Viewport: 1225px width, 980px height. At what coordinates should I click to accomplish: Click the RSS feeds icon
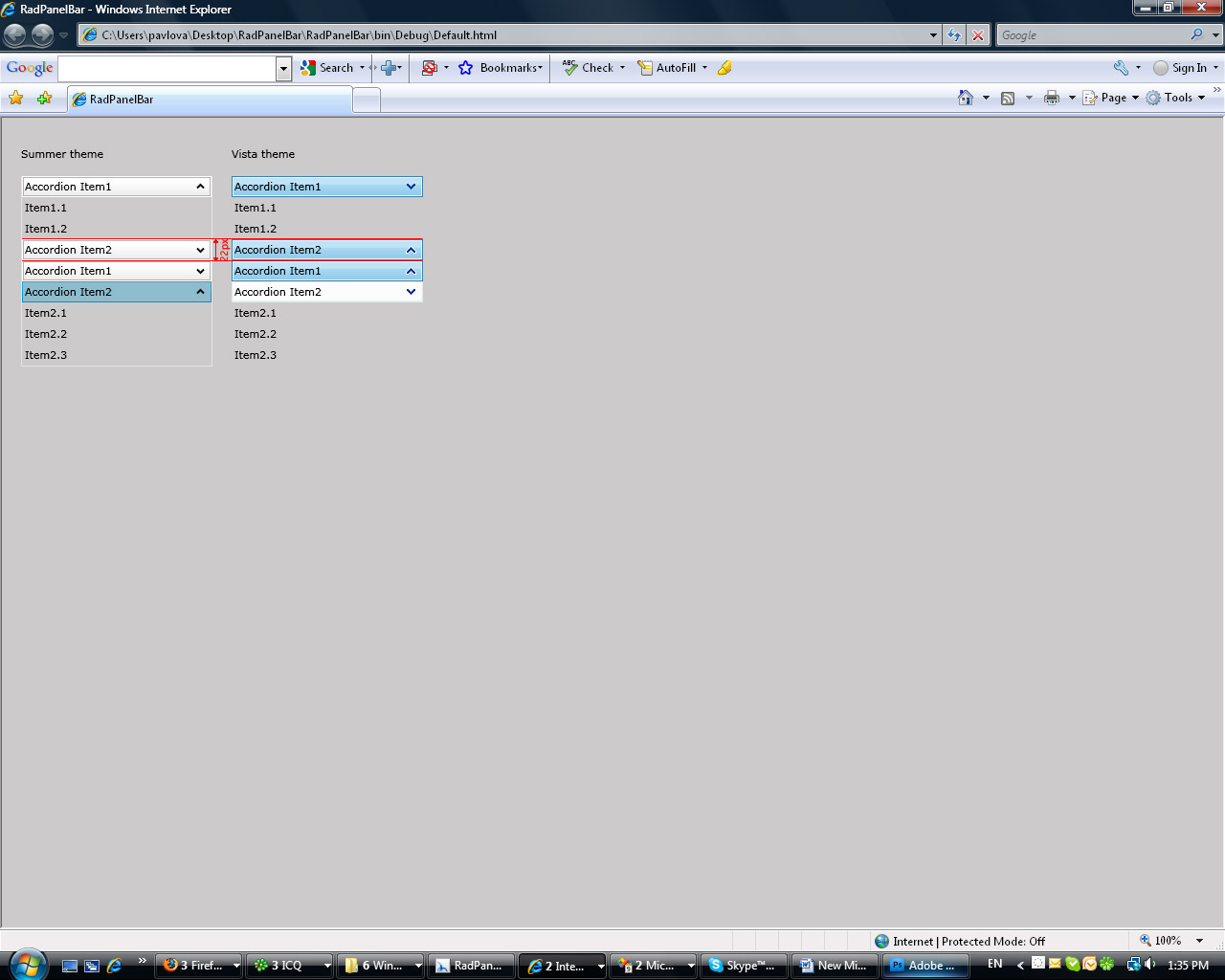[x=1008, y=98]
